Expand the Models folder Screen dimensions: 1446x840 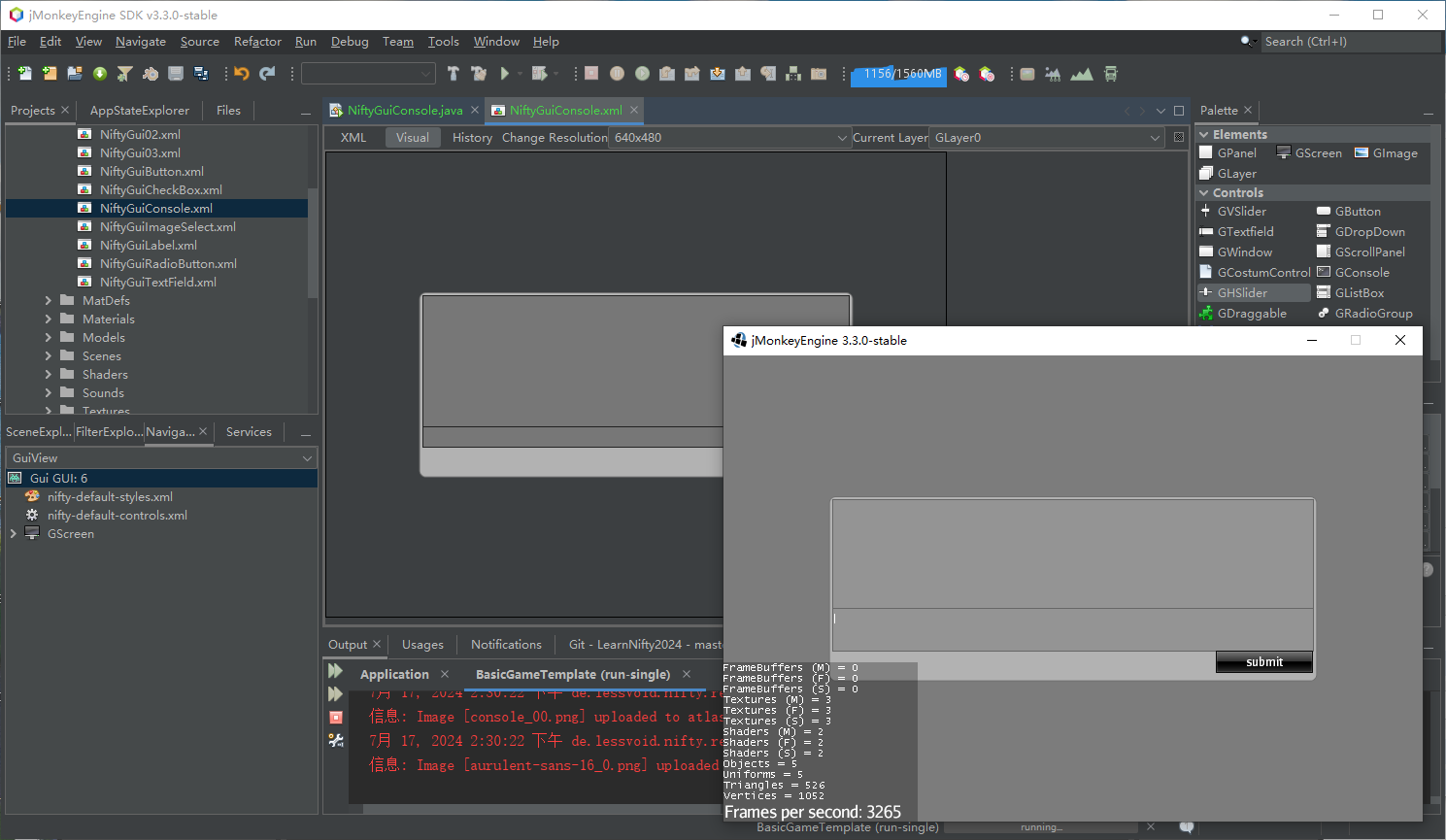[49, 338]
